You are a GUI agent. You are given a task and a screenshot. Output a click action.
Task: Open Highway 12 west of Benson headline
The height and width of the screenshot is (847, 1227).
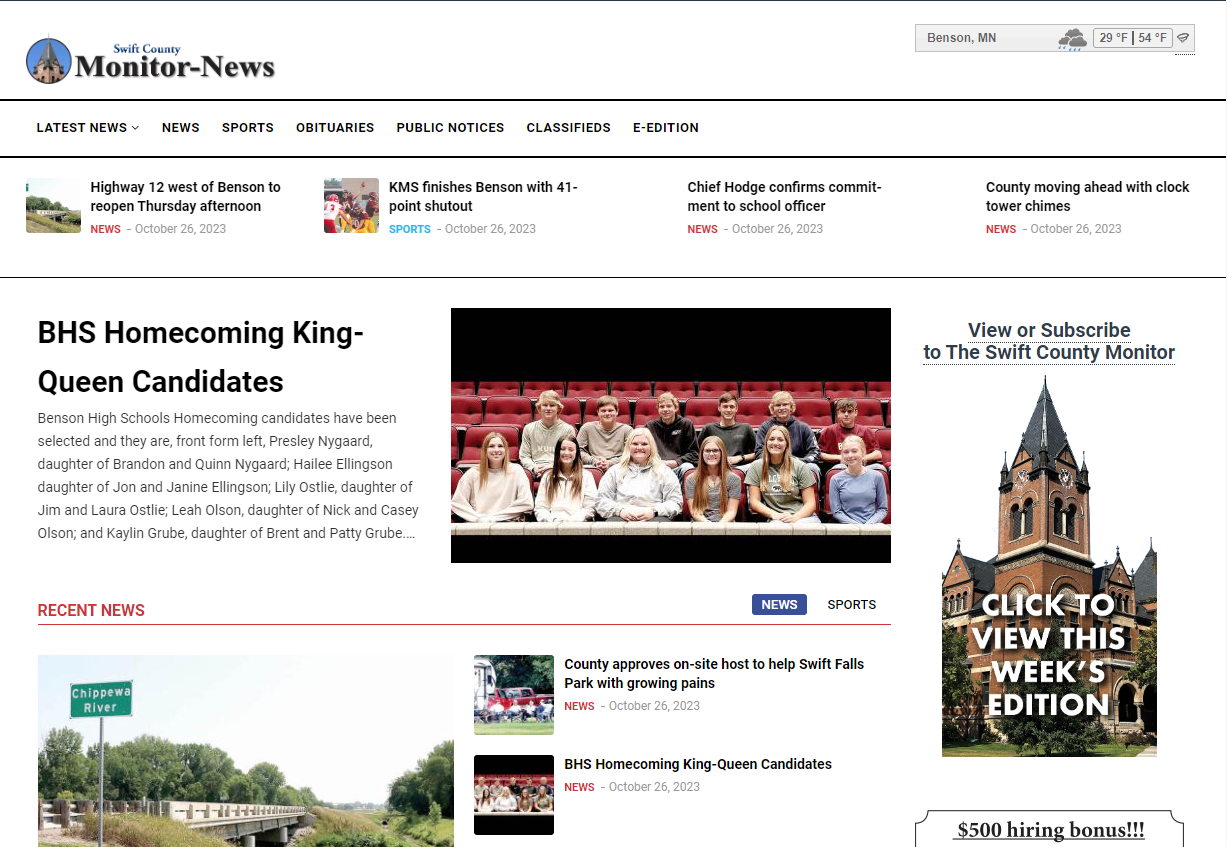tap(185, 197)
